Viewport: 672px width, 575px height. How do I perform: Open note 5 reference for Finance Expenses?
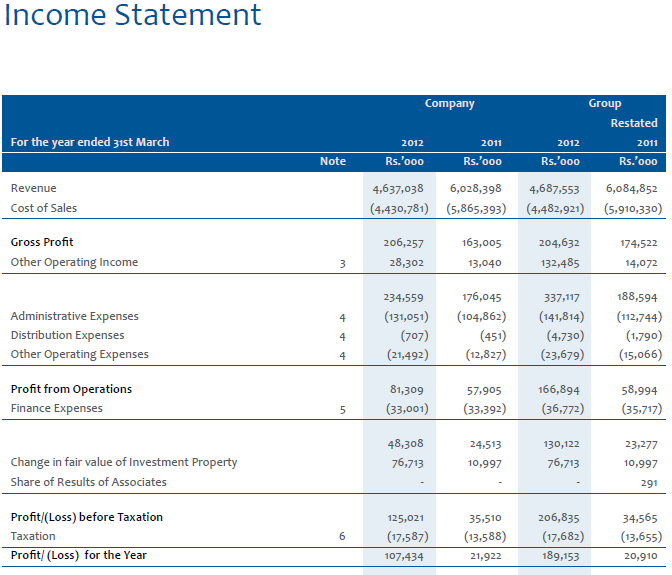pos(342,409)
